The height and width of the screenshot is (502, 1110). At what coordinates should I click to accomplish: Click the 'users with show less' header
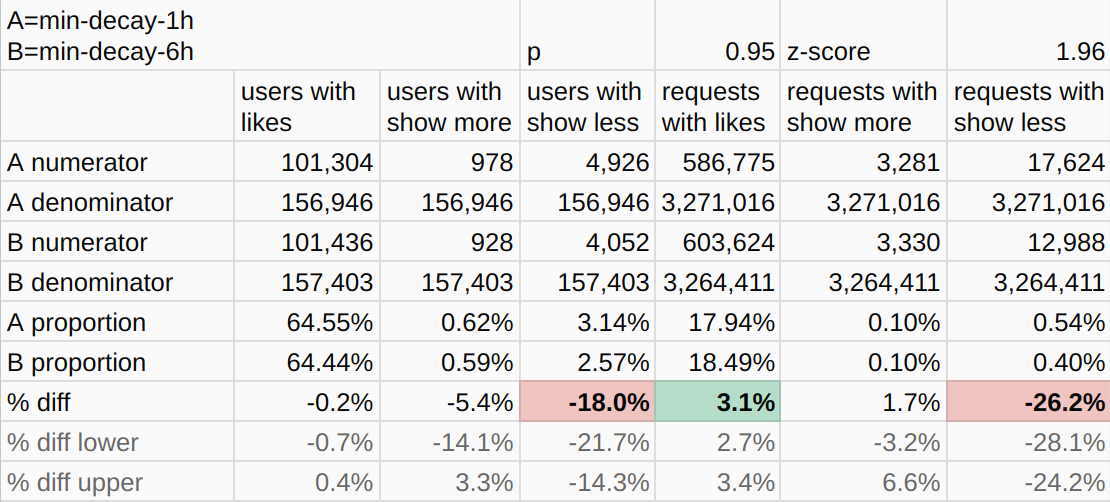587,107
